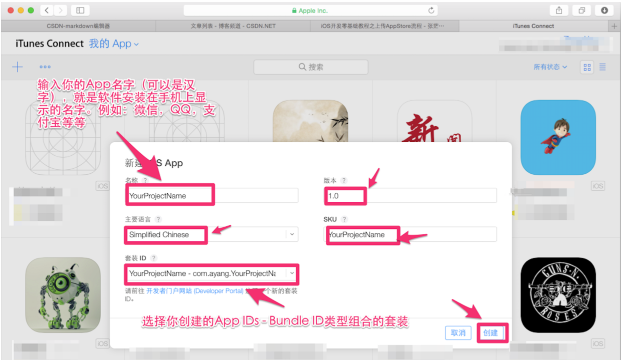Screen dimensions: 622x363
Task: Focus the 名称 name input field
Action: pos(212,196)
